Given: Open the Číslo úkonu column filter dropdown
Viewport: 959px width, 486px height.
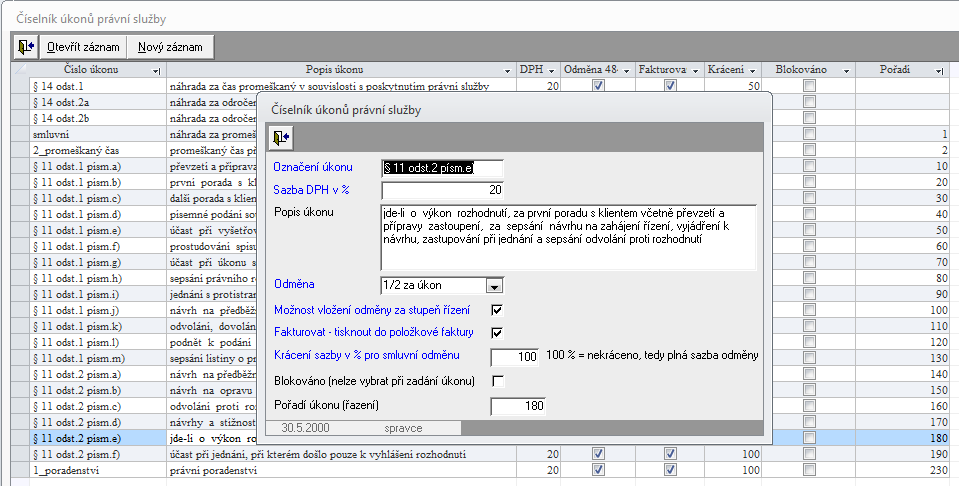Looking at the screenshot, I should click(157, 71).
